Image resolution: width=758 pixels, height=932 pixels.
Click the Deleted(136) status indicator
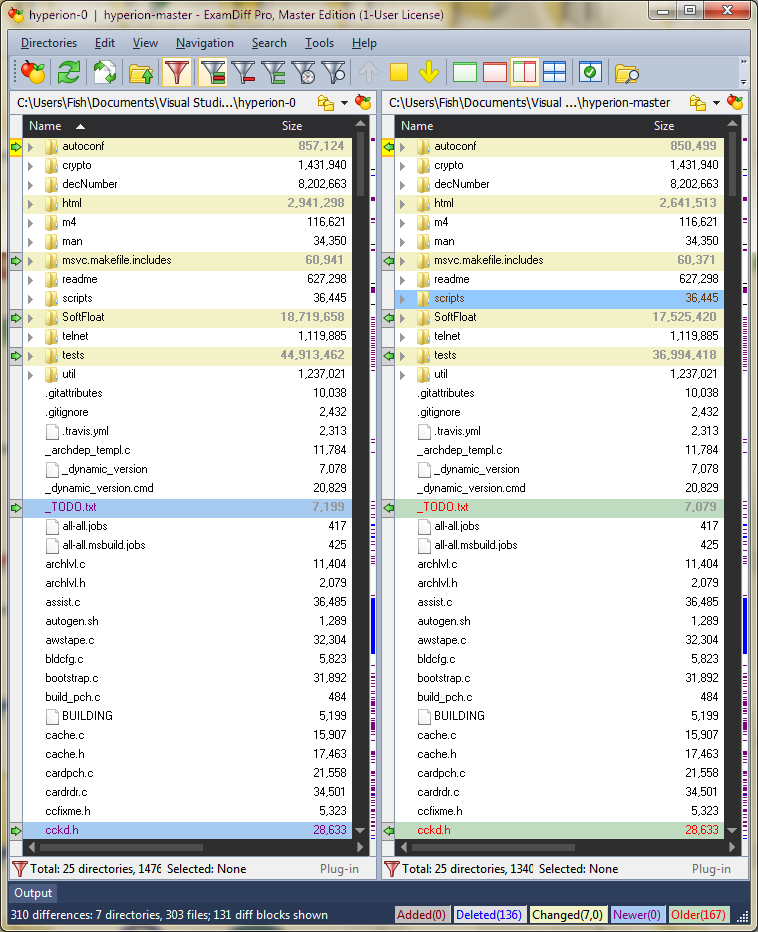489,915
